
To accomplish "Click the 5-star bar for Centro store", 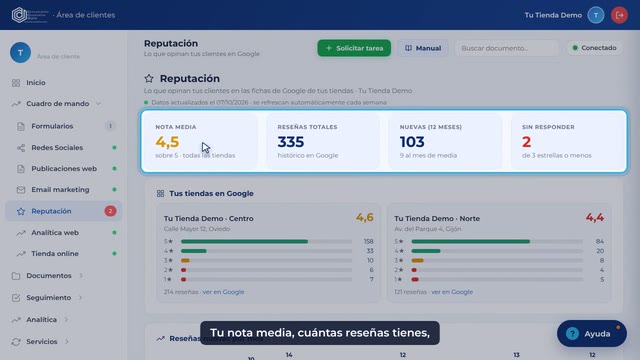I will tap(267, 242).
